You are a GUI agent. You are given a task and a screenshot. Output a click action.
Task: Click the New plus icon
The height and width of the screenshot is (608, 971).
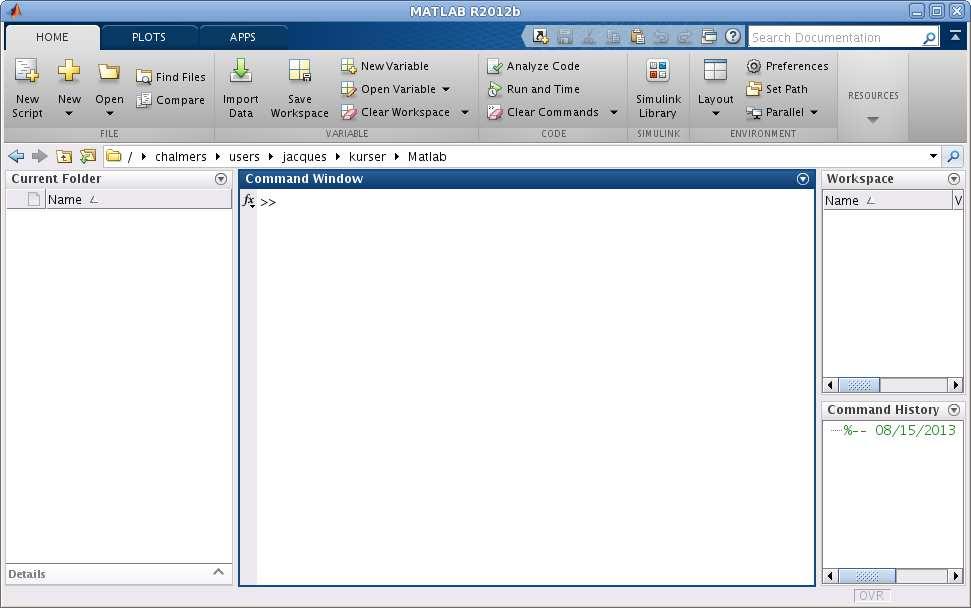coord(69,71)
